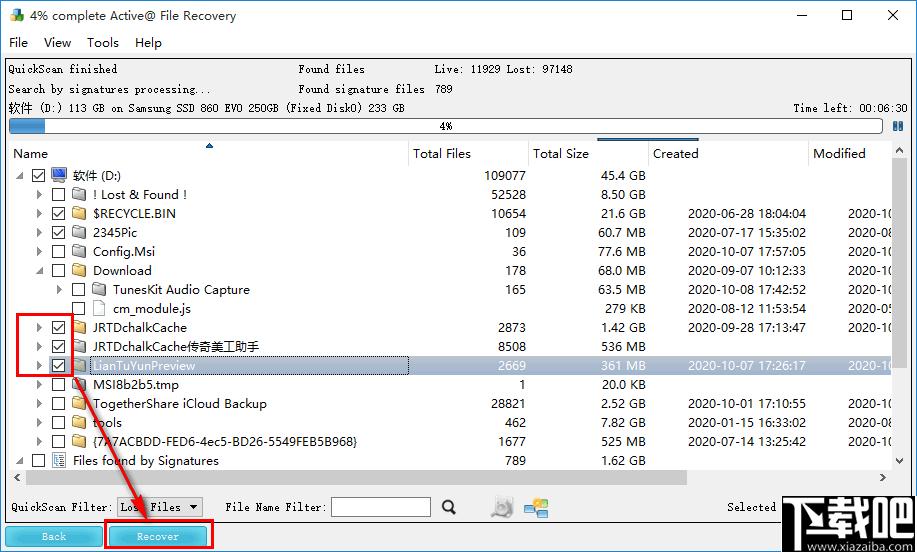
Task: Click the $RECYCLE.BIN folder icon
Action: pyautogui.click(x=79, y=214)
